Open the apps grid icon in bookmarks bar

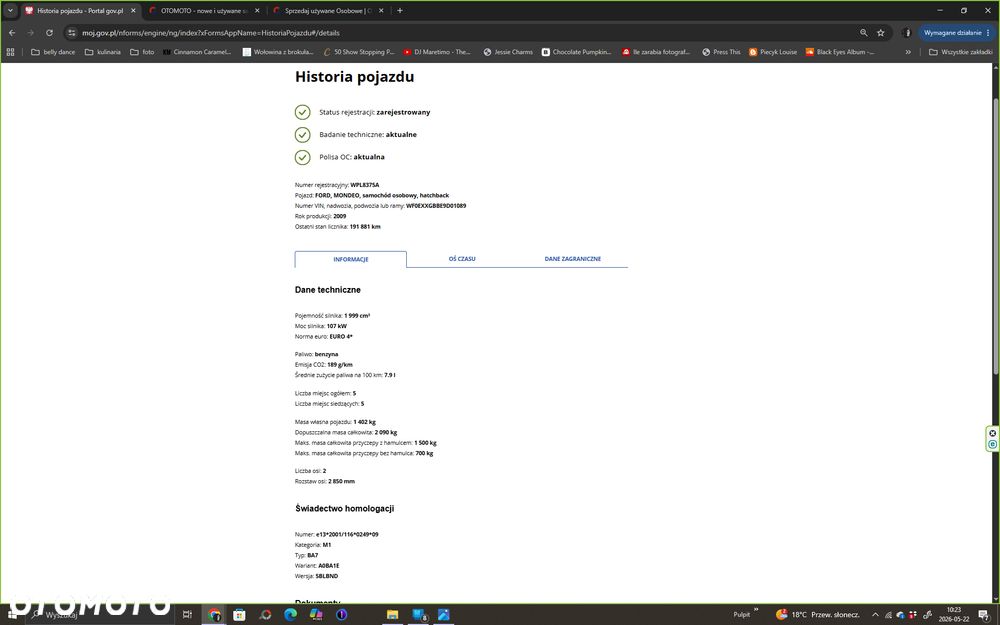10,52
